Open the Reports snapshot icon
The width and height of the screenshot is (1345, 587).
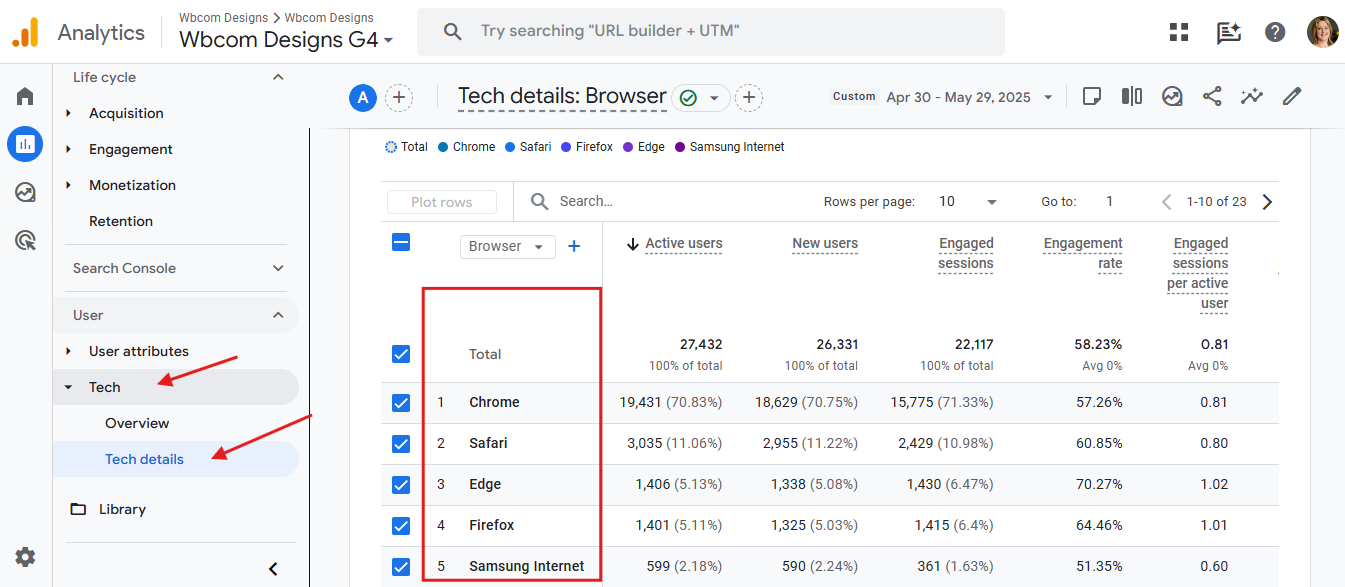(x=25, y=143)
